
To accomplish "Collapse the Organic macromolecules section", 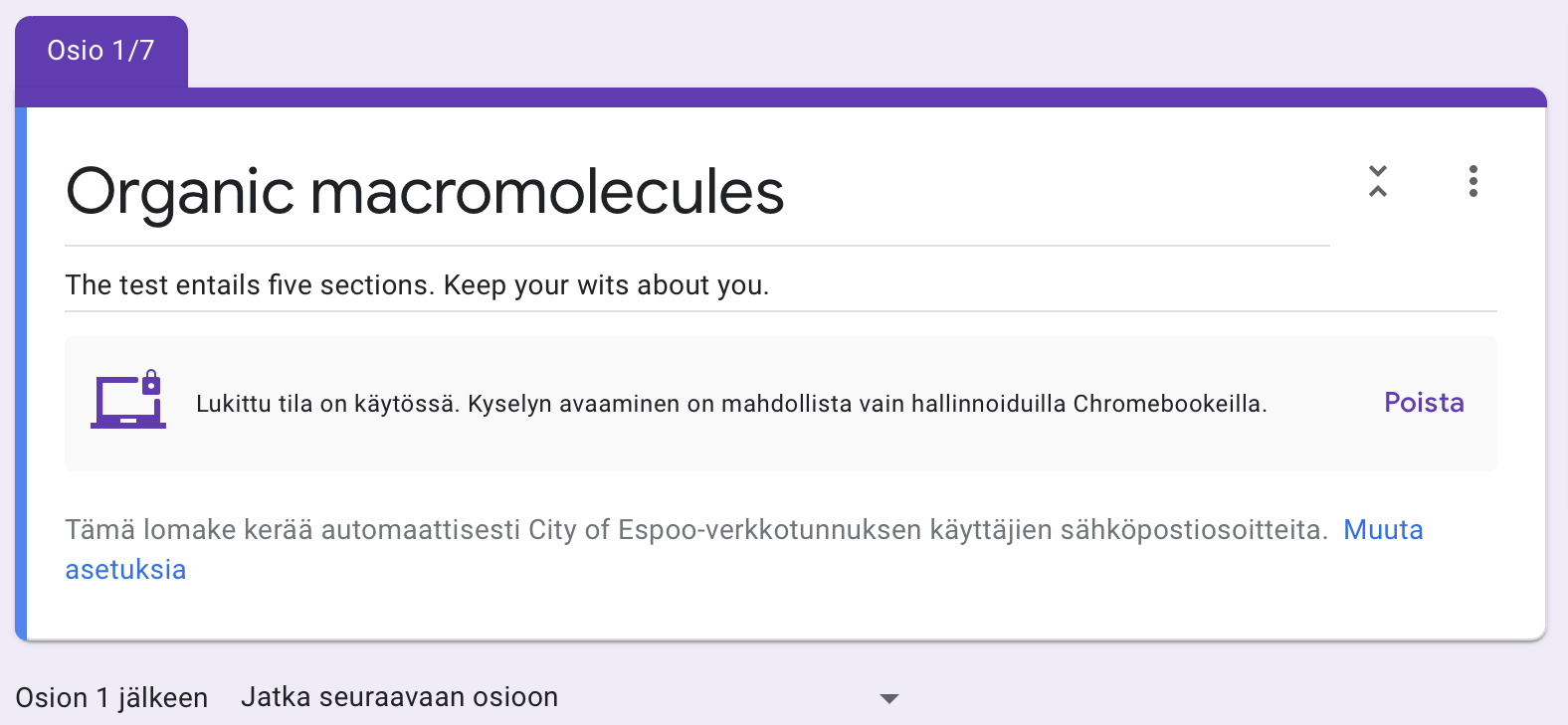I will click(x=1378, y=181).
